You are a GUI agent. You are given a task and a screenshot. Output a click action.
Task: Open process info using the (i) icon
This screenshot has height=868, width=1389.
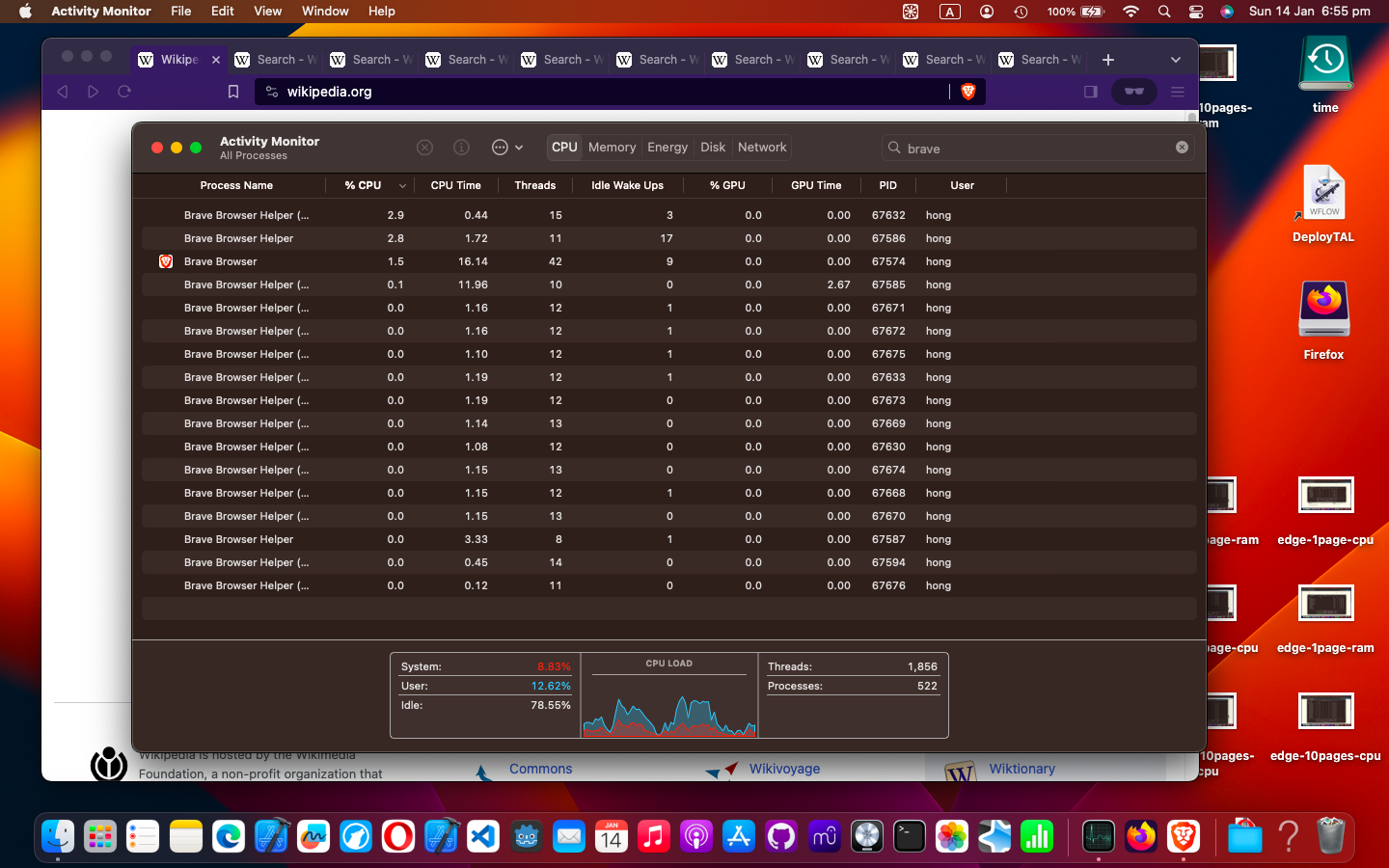coord(461,147)
